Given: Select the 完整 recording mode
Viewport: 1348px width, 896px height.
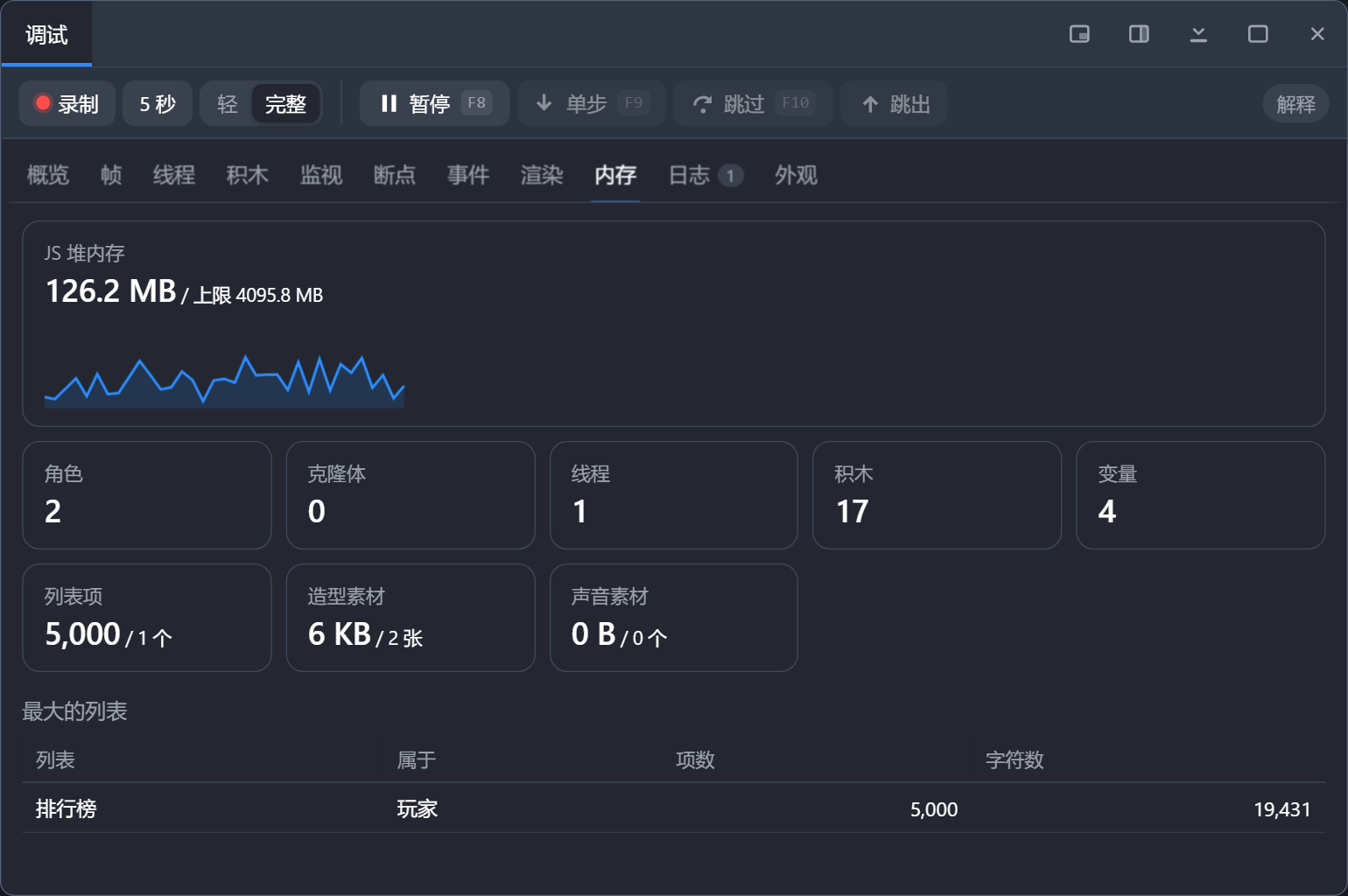Looking at the screenshot, I should (285, 104).
